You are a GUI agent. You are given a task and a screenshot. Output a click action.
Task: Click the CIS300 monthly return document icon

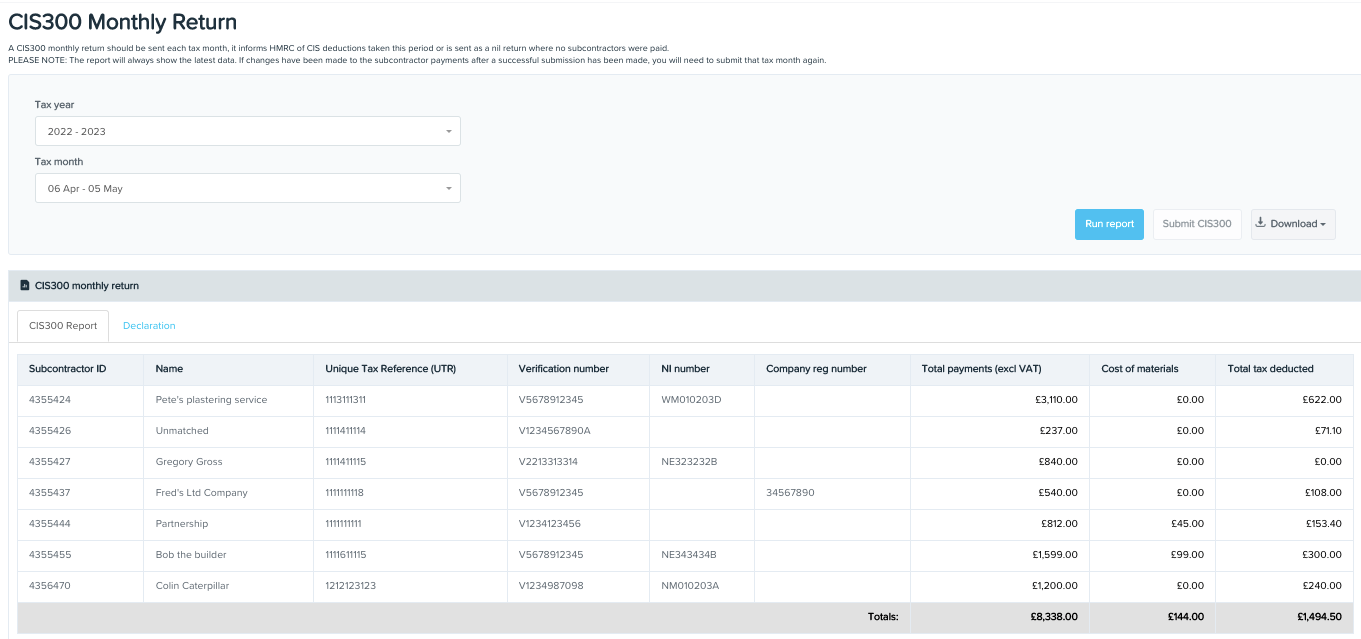coord(25,286)
